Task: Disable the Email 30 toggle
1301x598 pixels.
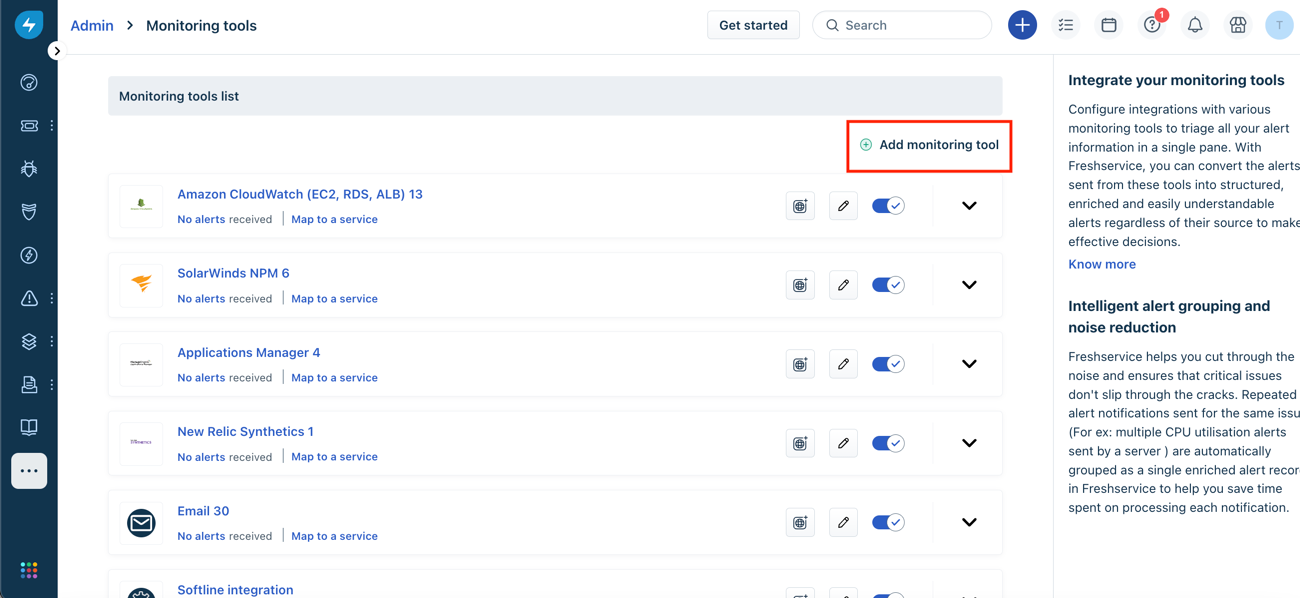Action: point(888,522)
